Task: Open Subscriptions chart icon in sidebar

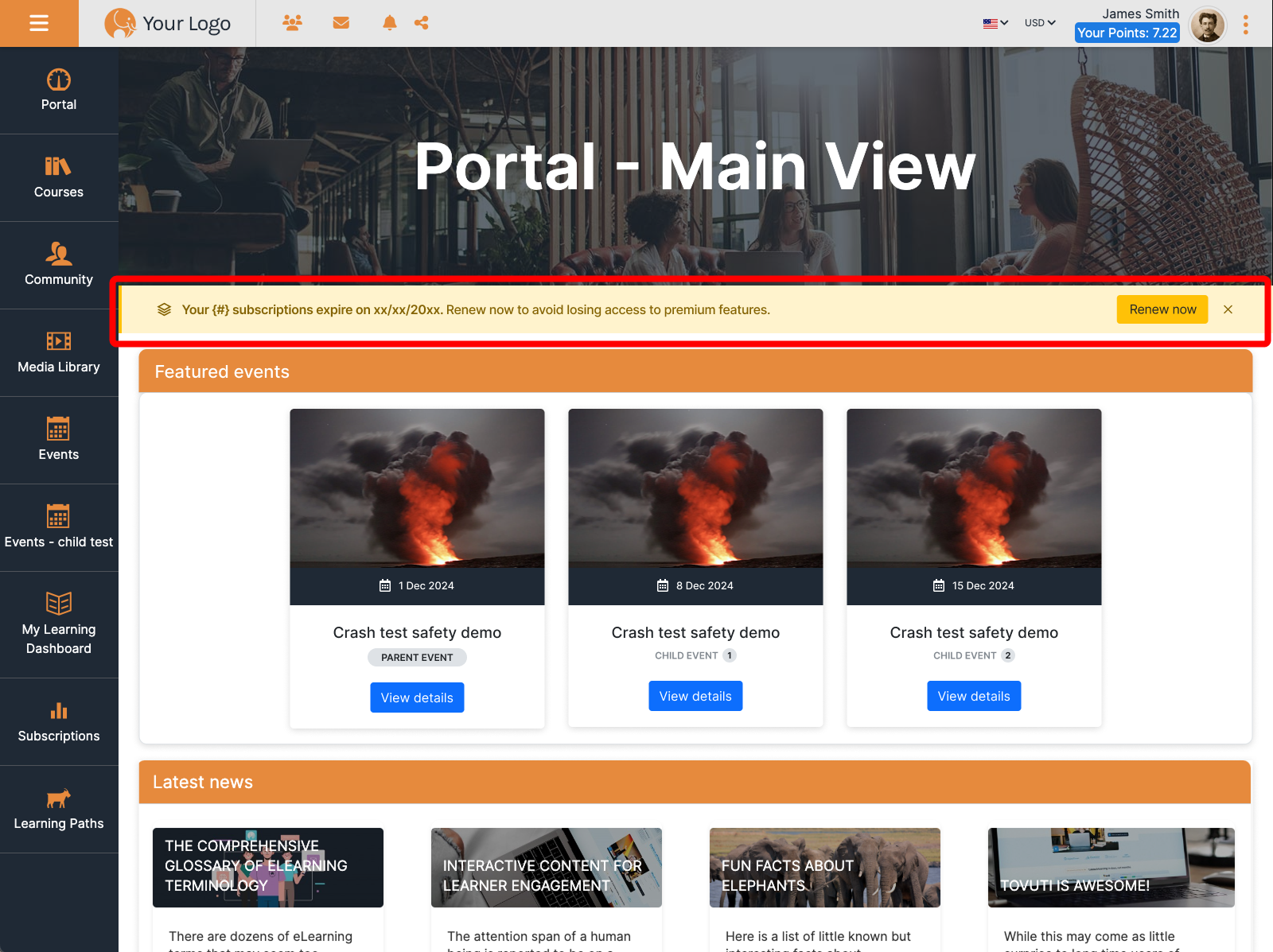Action: 59,711
